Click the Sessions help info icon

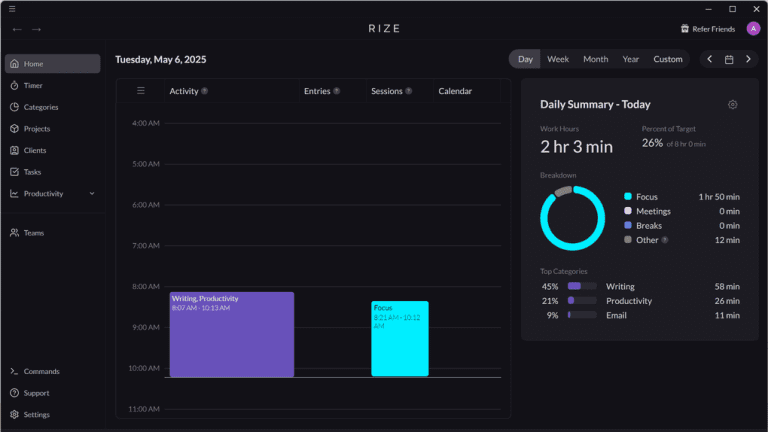click(408, 91)
